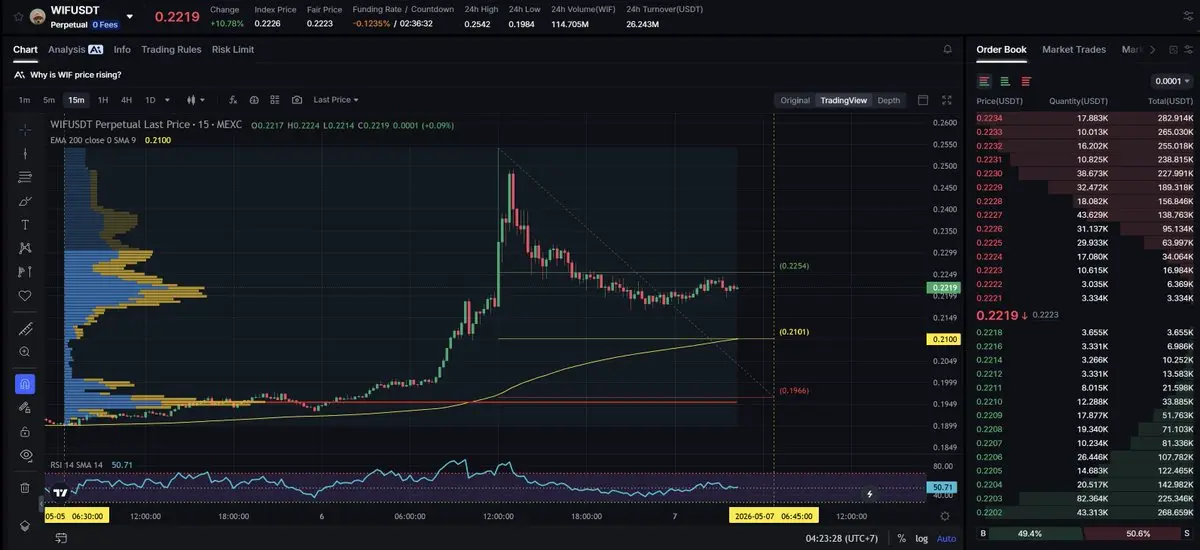Viewport: 1200px width, 550px height.
Task: Change order book precision 0.0001 dropdown
Action: [1173, 81]
